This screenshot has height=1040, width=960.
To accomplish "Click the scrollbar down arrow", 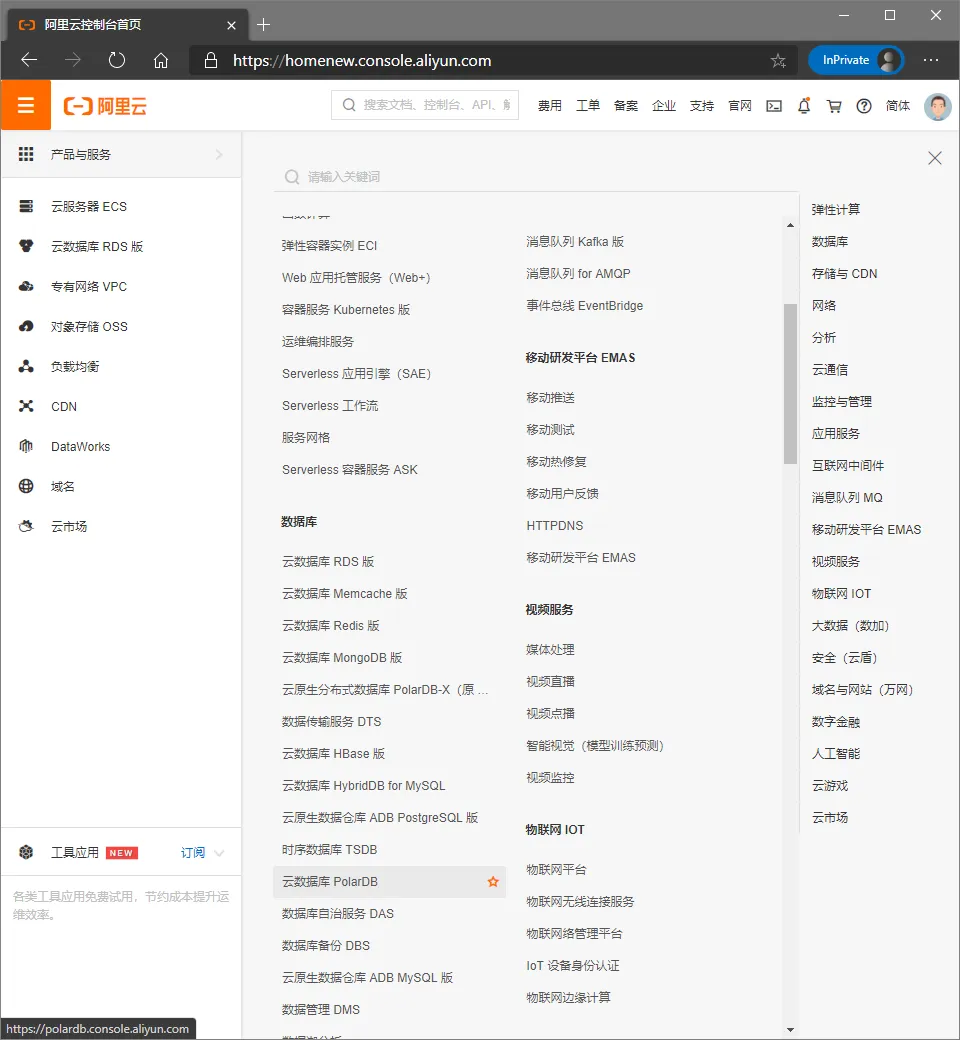I will pos(789,1030).
